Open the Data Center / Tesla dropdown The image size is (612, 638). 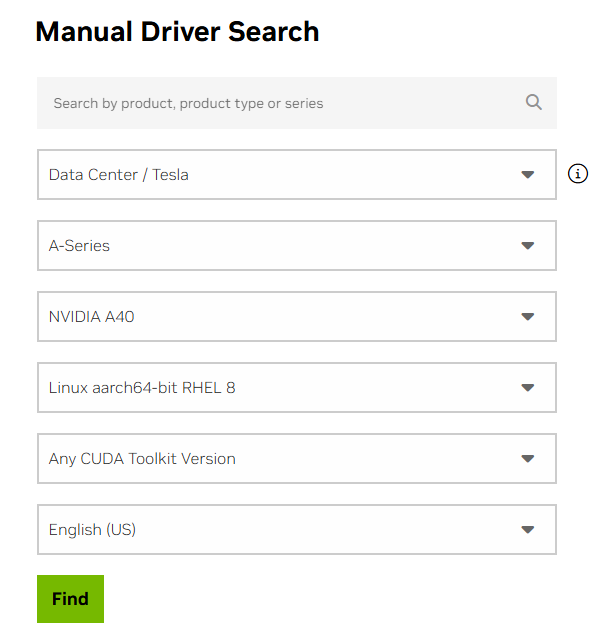click(x=297, y=175)
